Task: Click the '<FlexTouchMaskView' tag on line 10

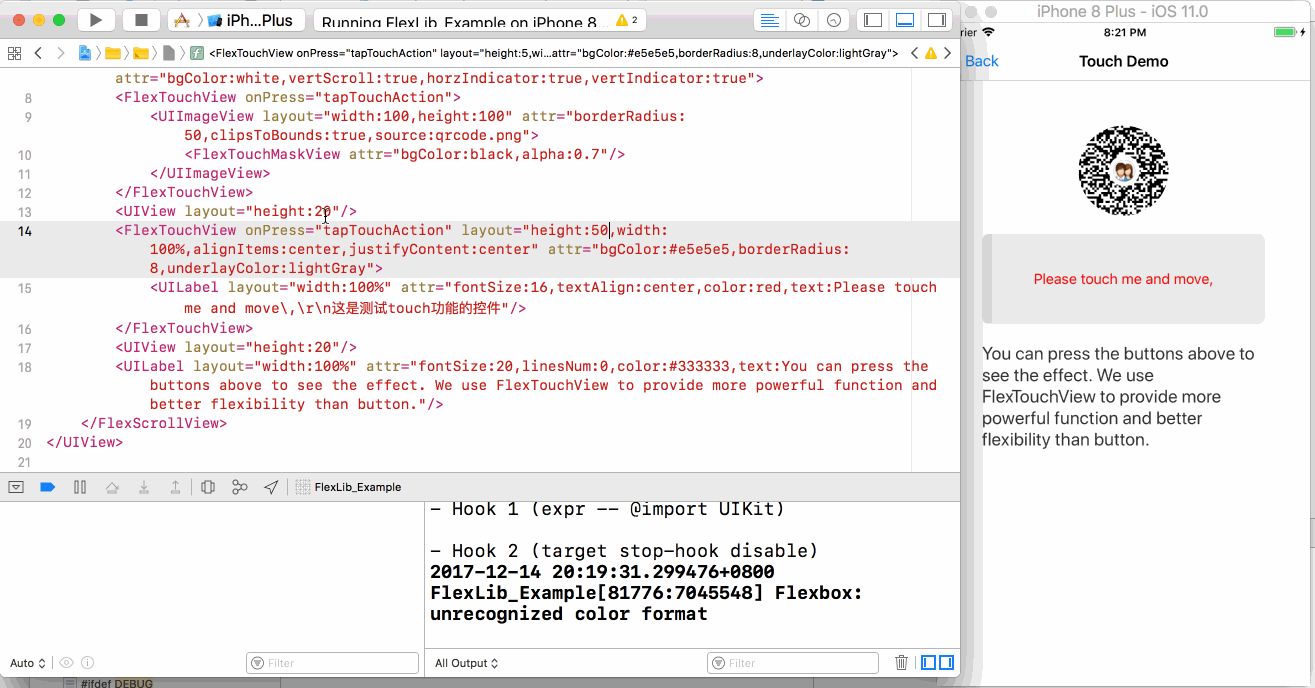Action: 263,154
